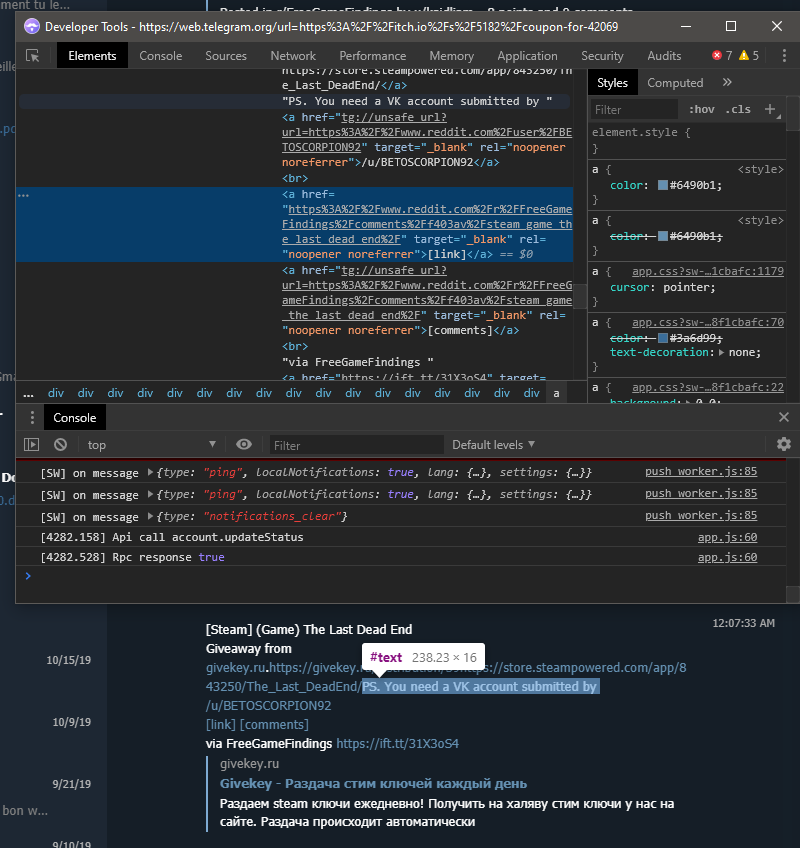Select the first div breadcrumb node

click(56, 393)
